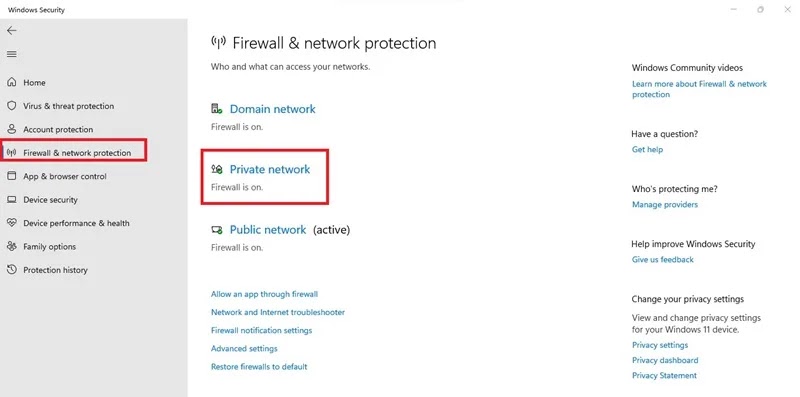The height and width of the screenshot is (397, 800).
Task: Go to Protection history in sidebar
Action: [x=55, y=270]
